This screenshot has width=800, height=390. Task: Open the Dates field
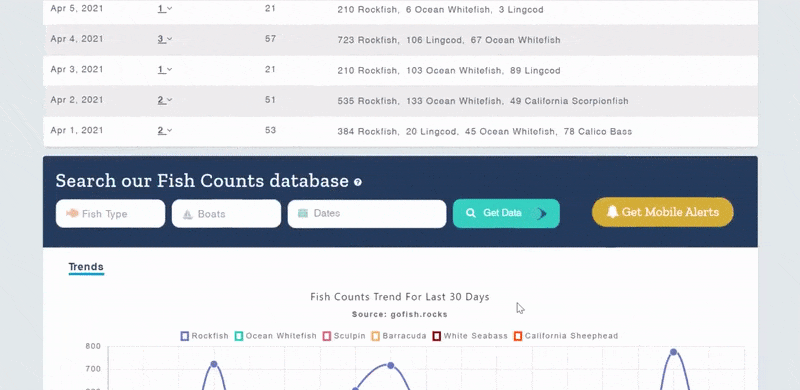[x=367, y=213]
